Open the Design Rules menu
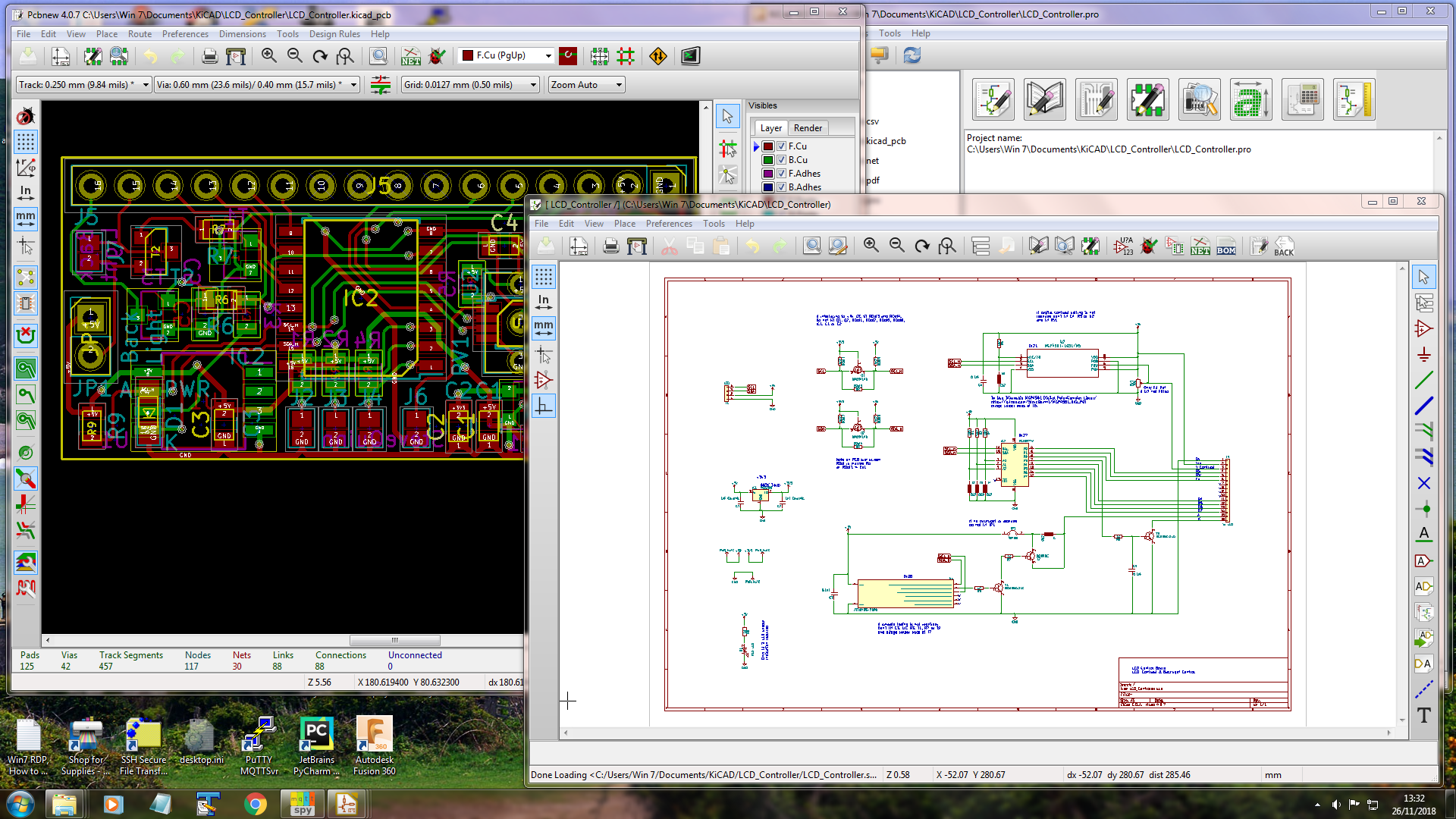This screenshot has width=1456, height=819. (334, 34)
